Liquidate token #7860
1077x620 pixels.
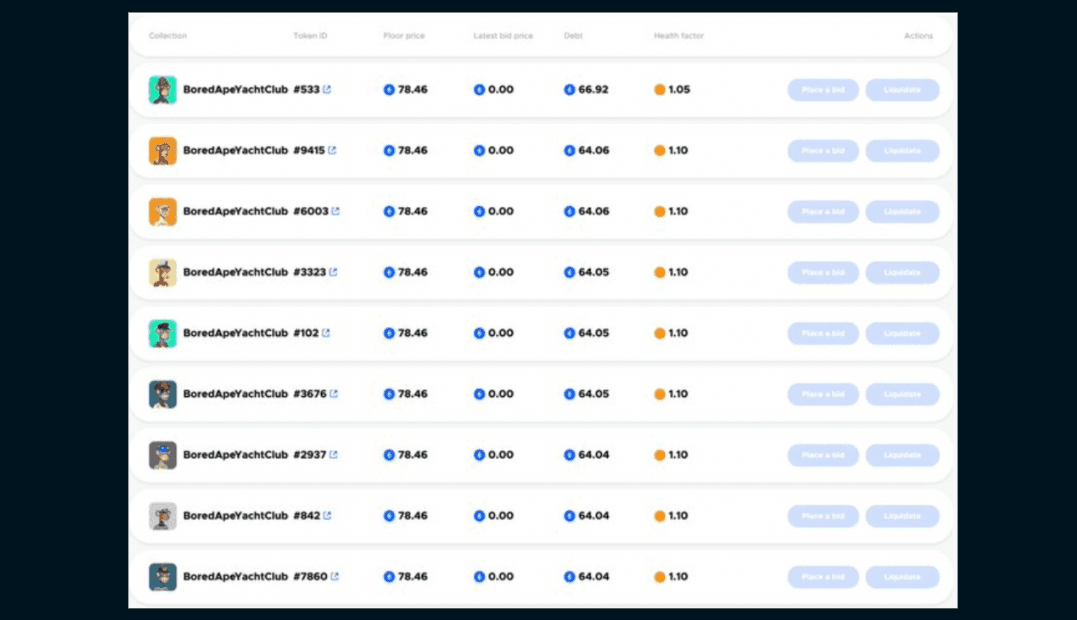[x=903, y=577]
